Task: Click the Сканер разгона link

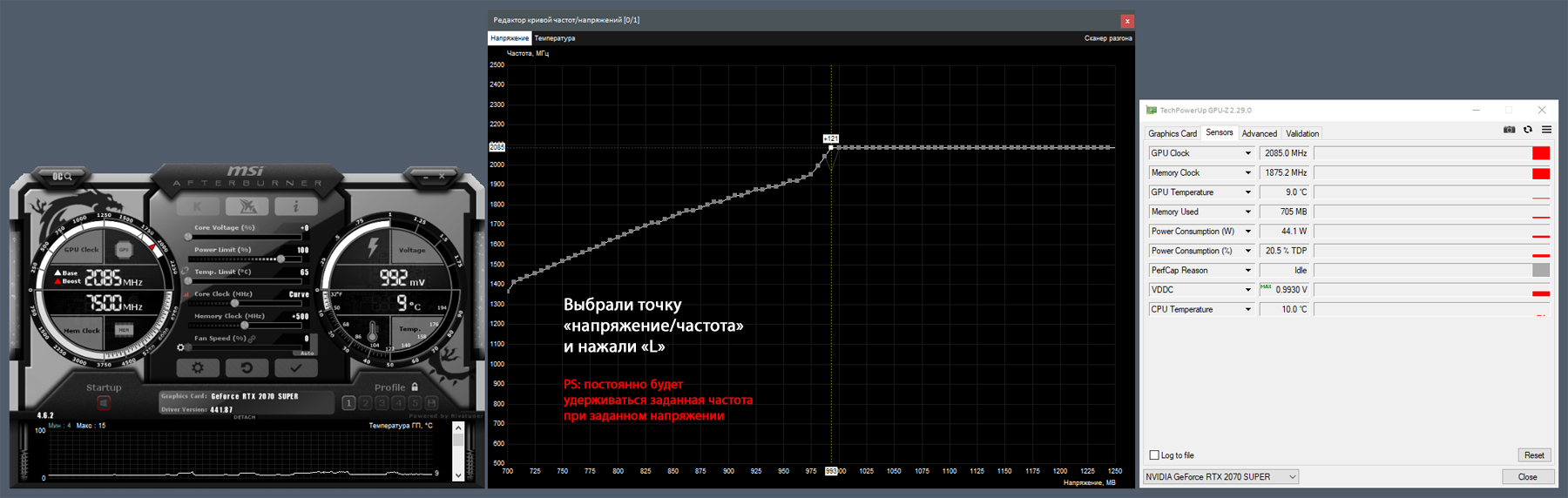Action: pos(1108,38)
